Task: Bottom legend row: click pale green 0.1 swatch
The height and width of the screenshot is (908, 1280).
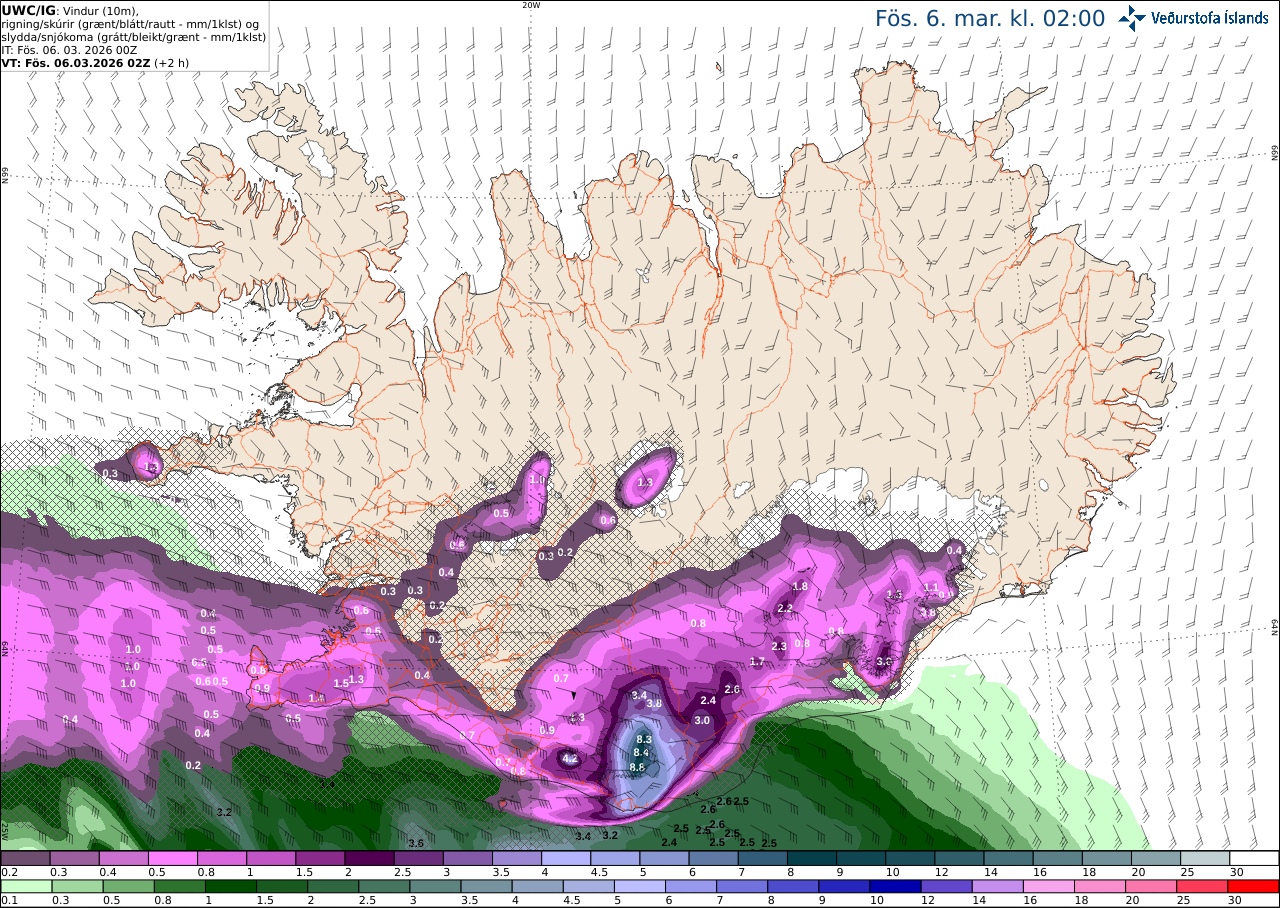Action: (x=25, y=886)
